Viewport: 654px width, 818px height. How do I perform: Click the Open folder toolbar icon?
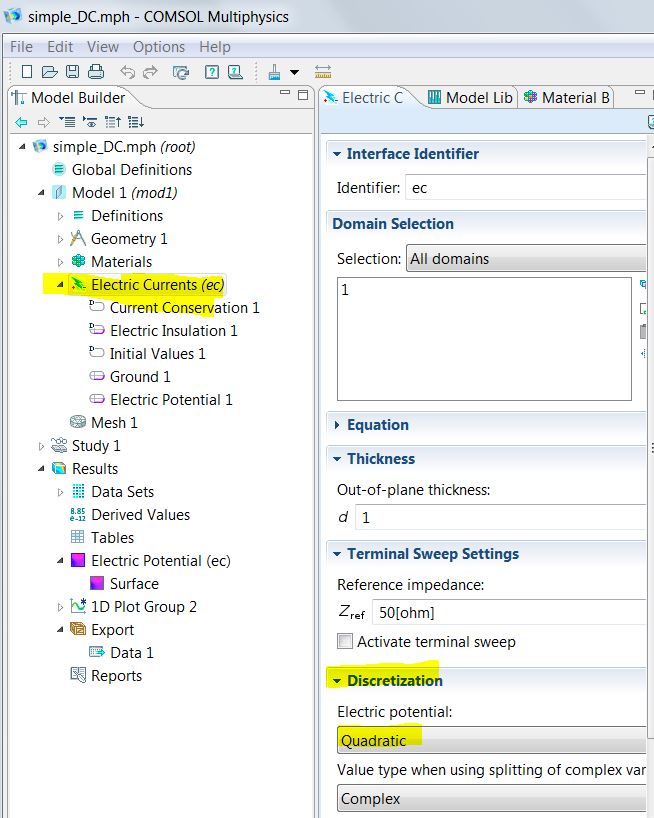click(x=50, y=72)
